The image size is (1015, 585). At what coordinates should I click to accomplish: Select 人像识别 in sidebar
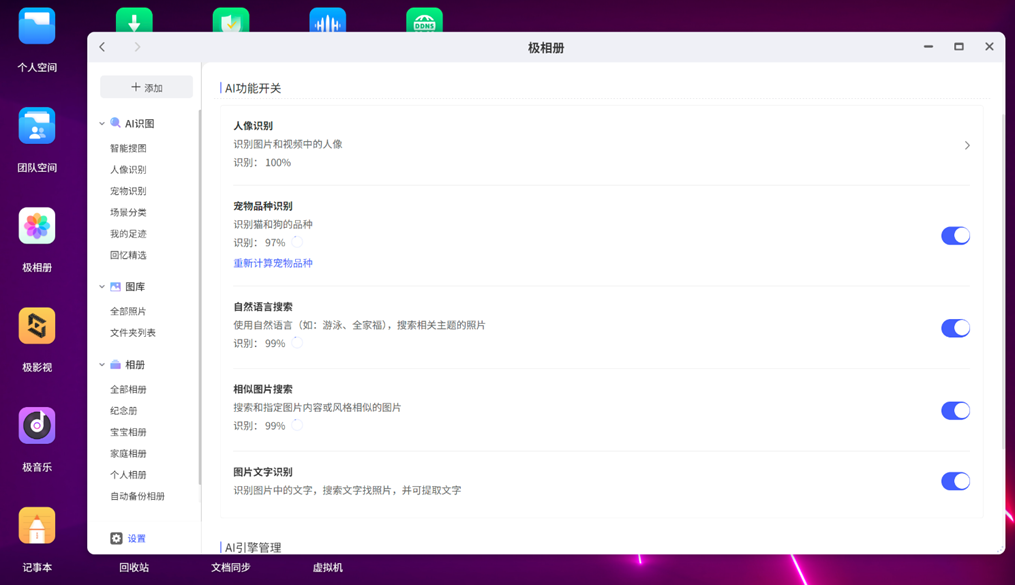[128, 170]
